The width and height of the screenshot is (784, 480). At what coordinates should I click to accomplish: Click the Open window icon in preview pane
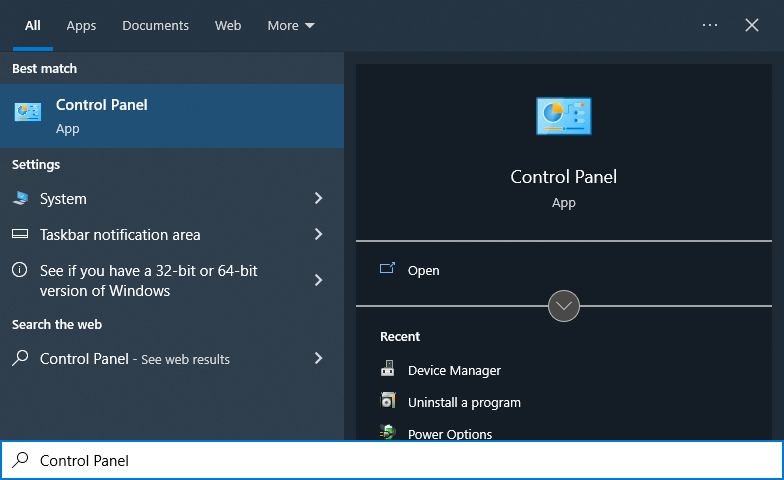388,268
